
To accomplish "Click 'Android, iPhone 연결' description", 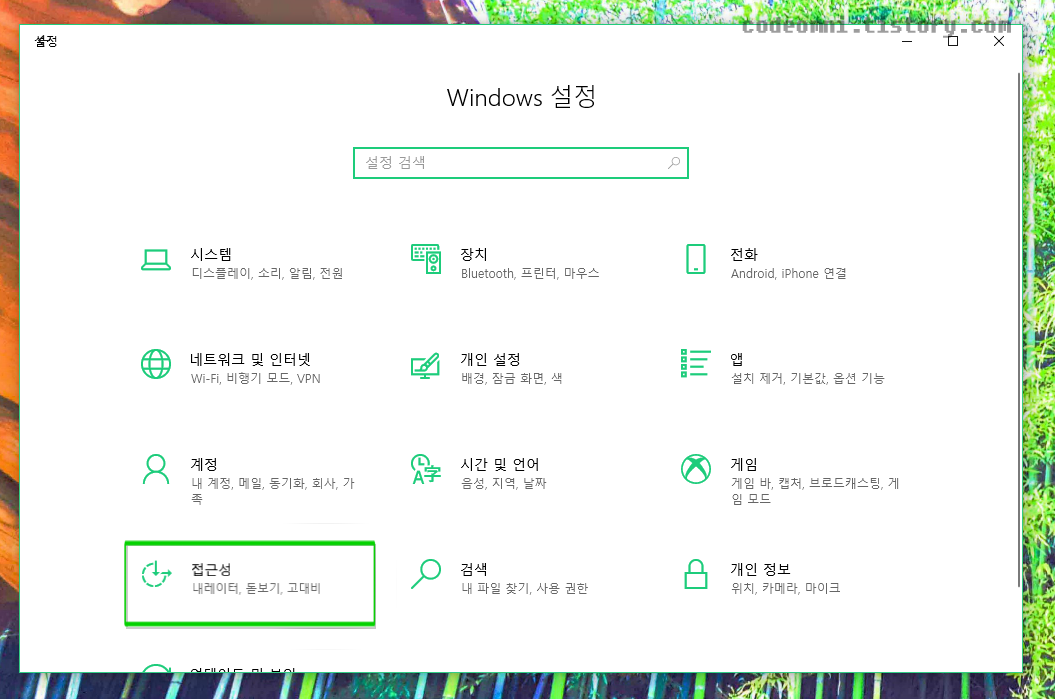I will click(x=789, y=273).
